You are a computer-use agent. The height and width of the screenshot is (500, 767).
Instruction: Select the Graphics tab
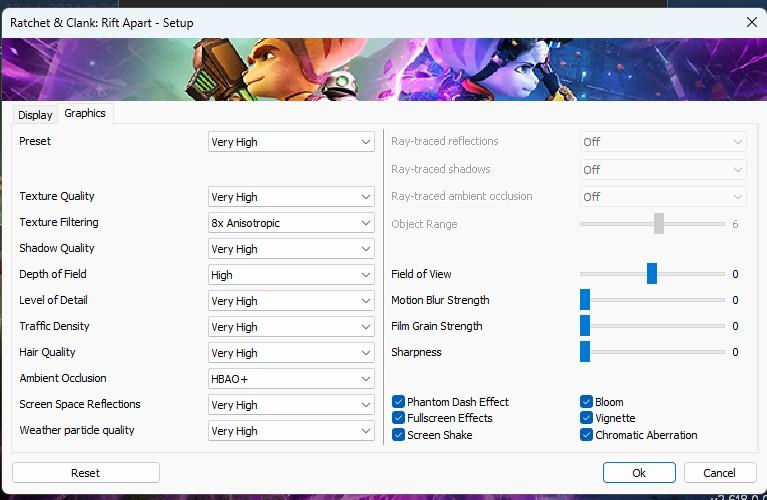(x=85, y=114)
